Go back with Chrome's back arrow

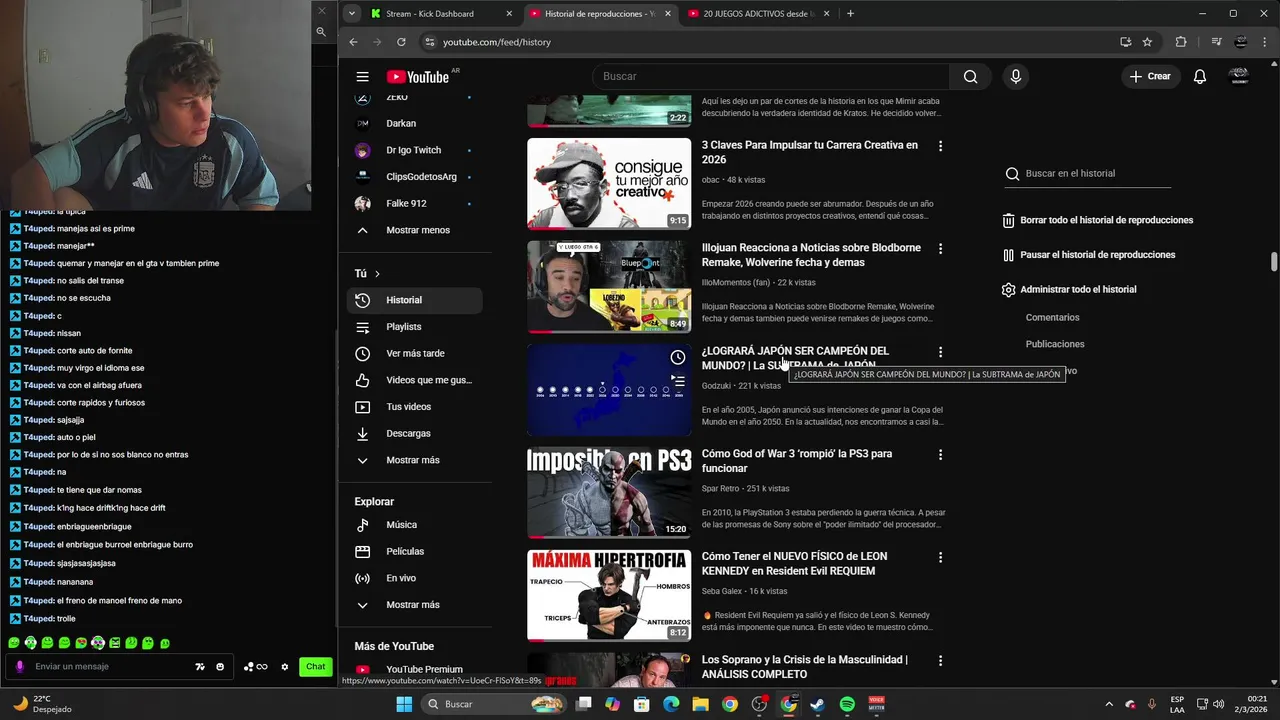[x=353, y=42]
